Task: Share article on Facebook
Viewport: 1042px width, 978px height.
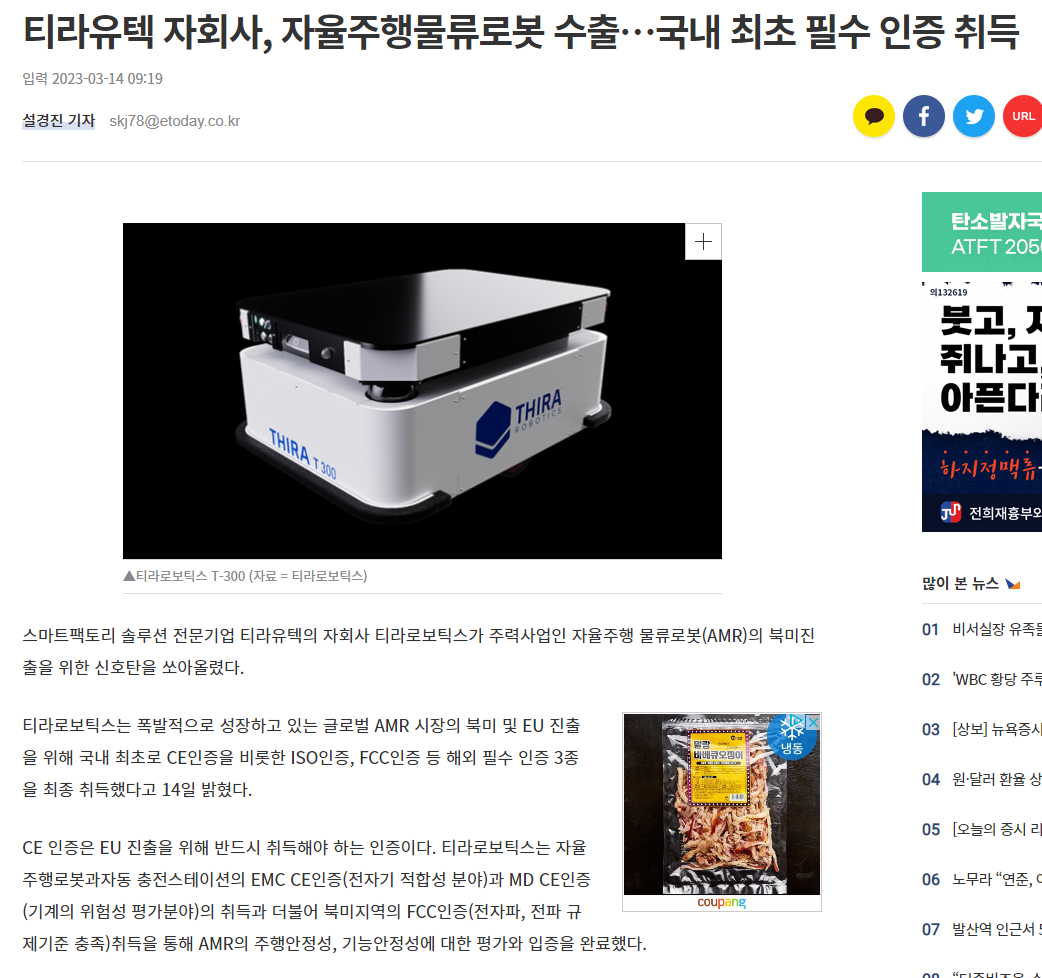Action: point(924,116)
